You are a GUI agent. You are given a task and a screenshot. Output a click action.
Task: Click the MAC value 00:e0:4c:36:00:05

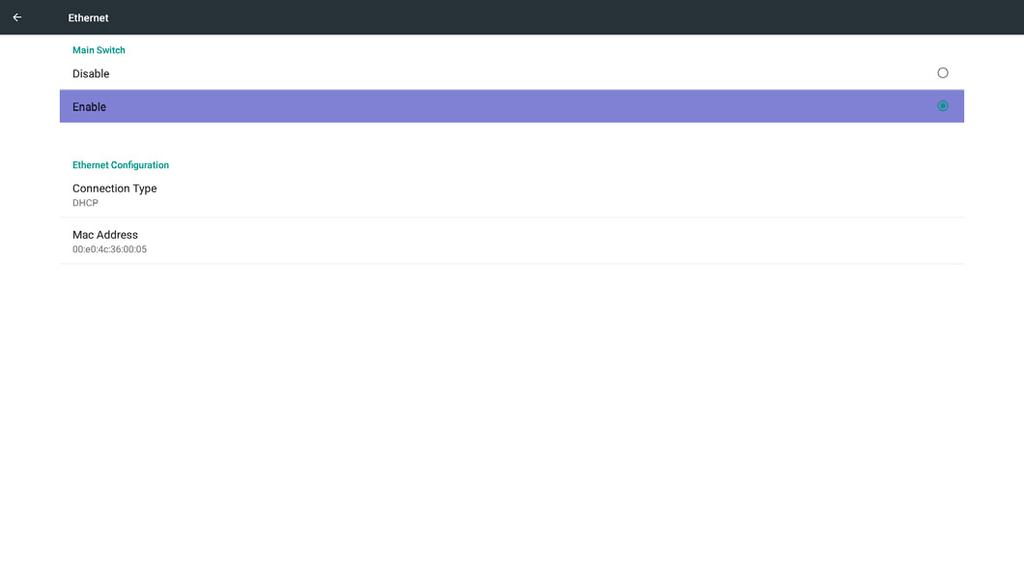pos(109,249)
